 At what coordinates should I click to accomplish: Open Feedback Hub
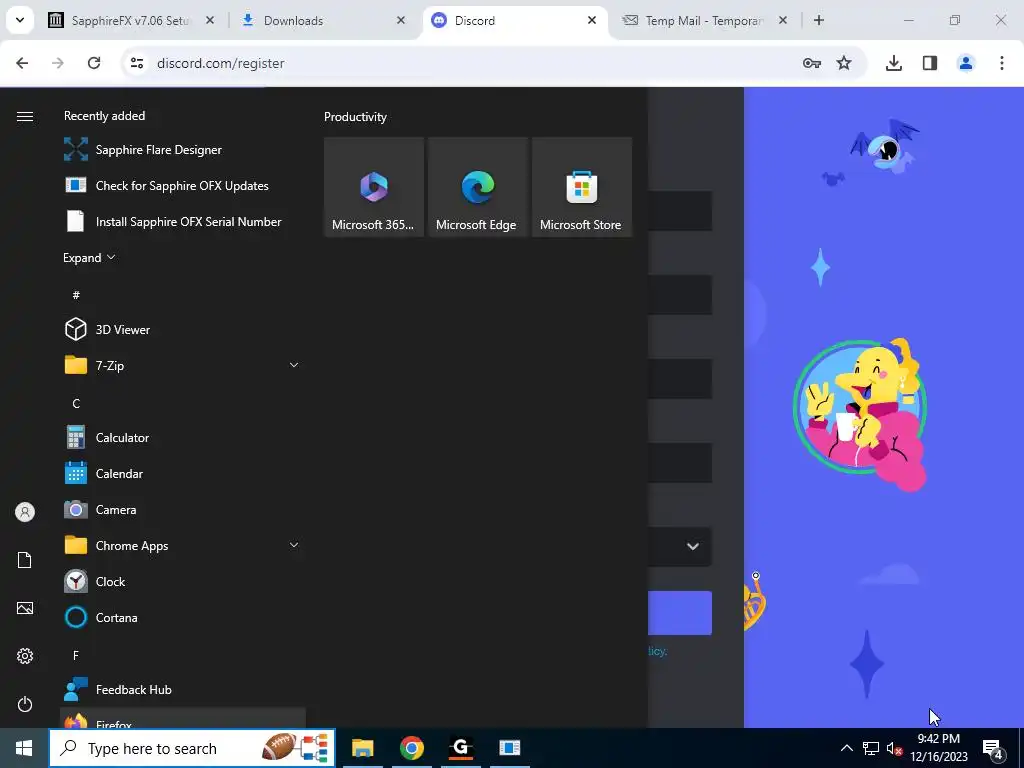183,689
